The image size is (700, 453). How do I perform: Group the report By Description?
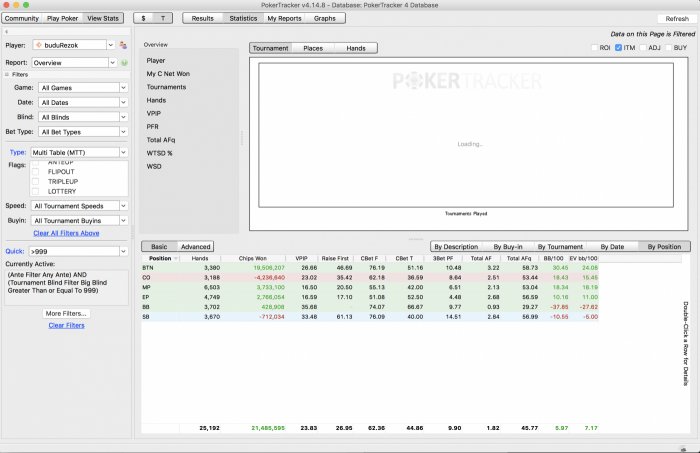click(x=456, y=247)
